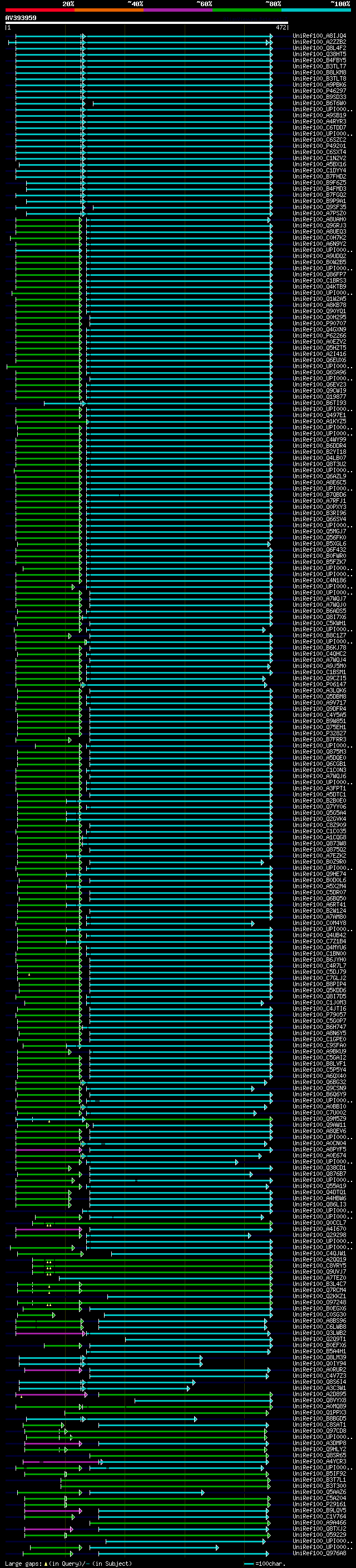The width and height of the screenshot is (356, 1568).
Task: Select the UniRef100_C0H7K2 label
Action: coord(319,238)
